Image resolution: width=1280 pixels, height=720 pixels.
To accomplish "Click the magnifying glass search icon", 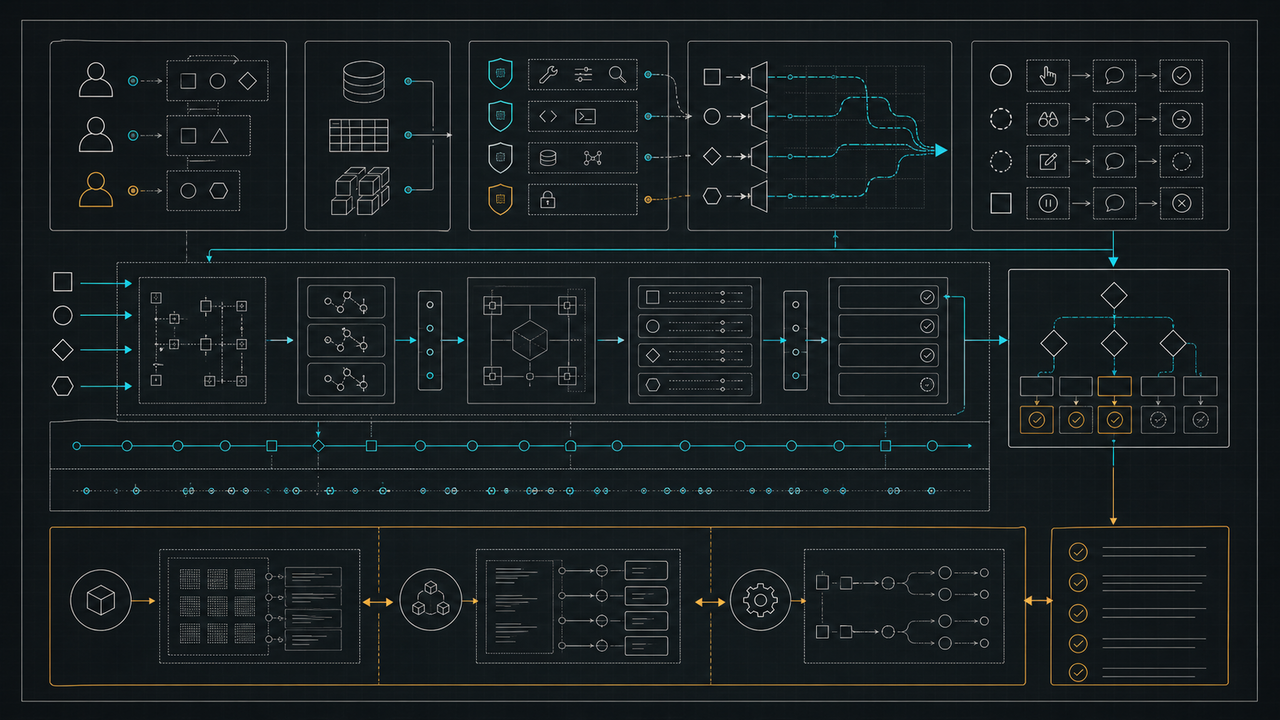I will pos(618,74).
